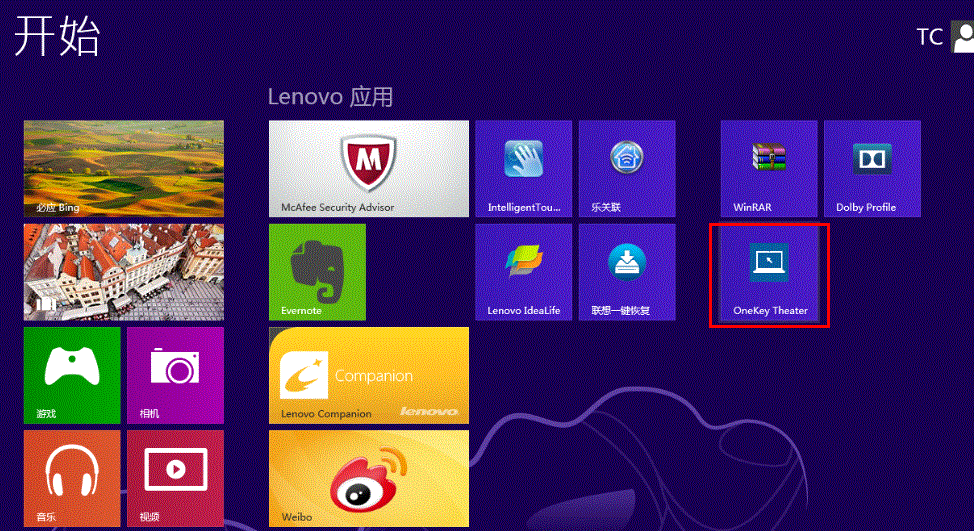974x531 pixels.
Task: Open the Bing landscape tile
Action: click(x=124, y=168)
